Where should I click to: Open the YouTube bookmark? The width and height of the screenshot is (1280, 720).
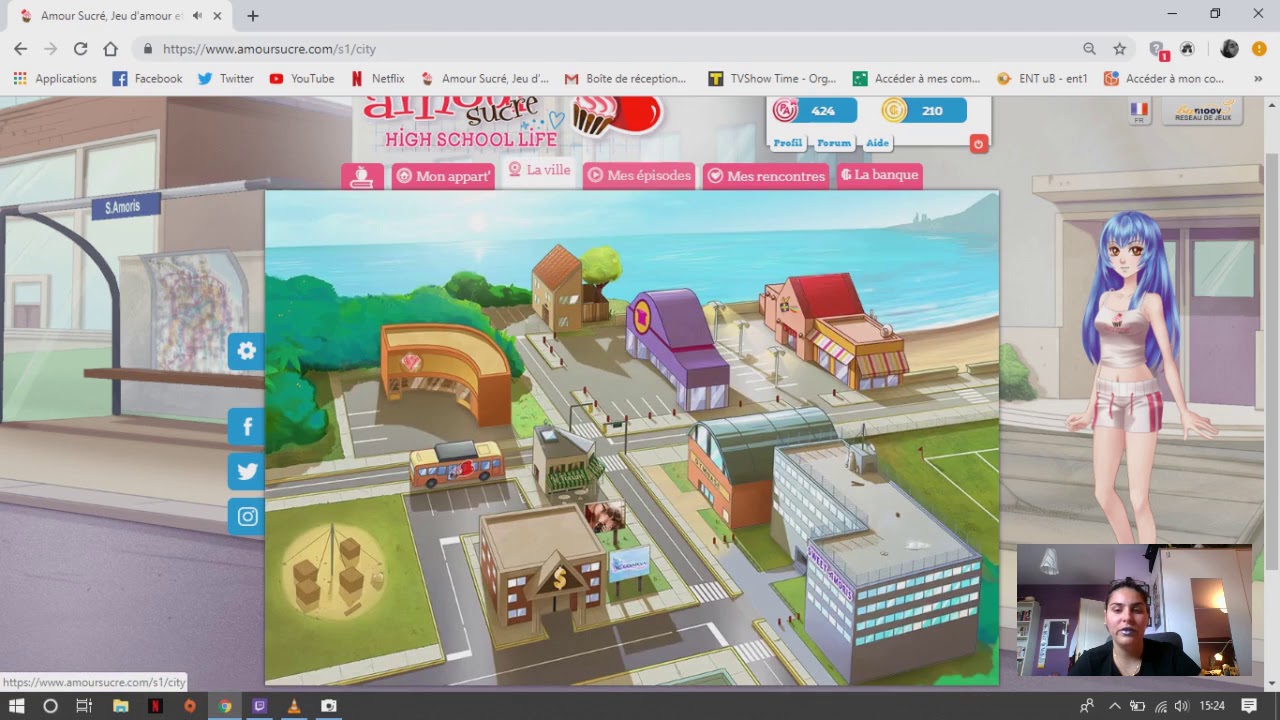[301, 78]
